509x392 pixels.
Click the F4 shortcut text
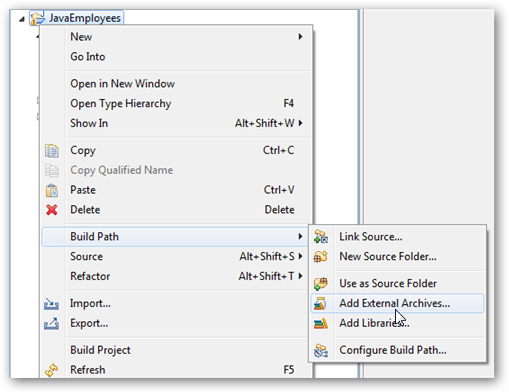coord(289,103)
